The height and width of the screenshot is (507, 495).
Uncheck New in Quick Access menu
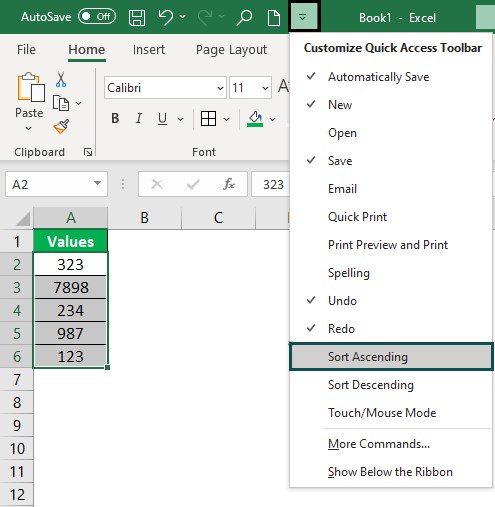(391, 105)
